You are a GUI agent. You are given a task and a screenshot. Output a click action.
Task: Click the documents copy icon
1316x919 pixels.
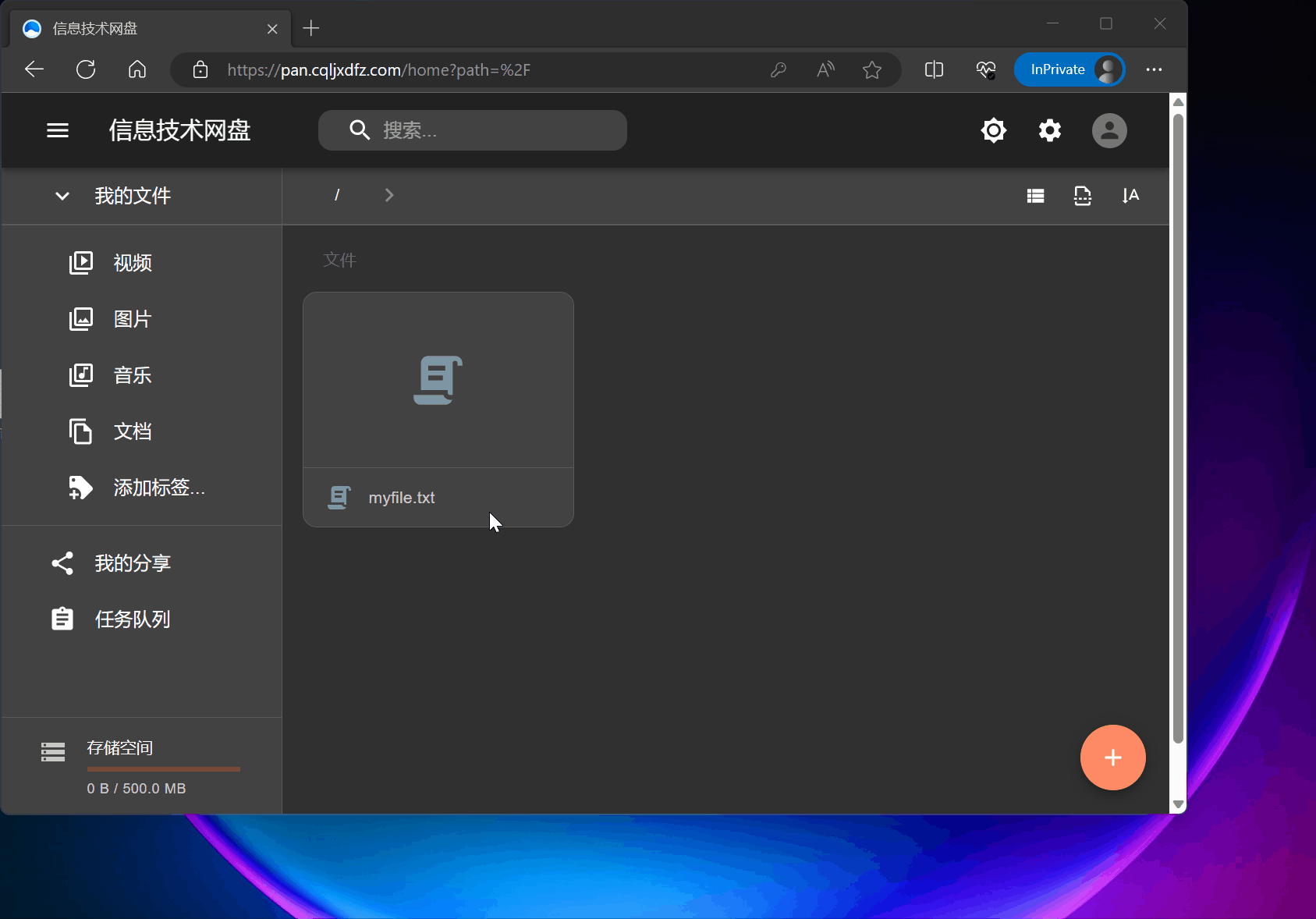click(81, 431)
